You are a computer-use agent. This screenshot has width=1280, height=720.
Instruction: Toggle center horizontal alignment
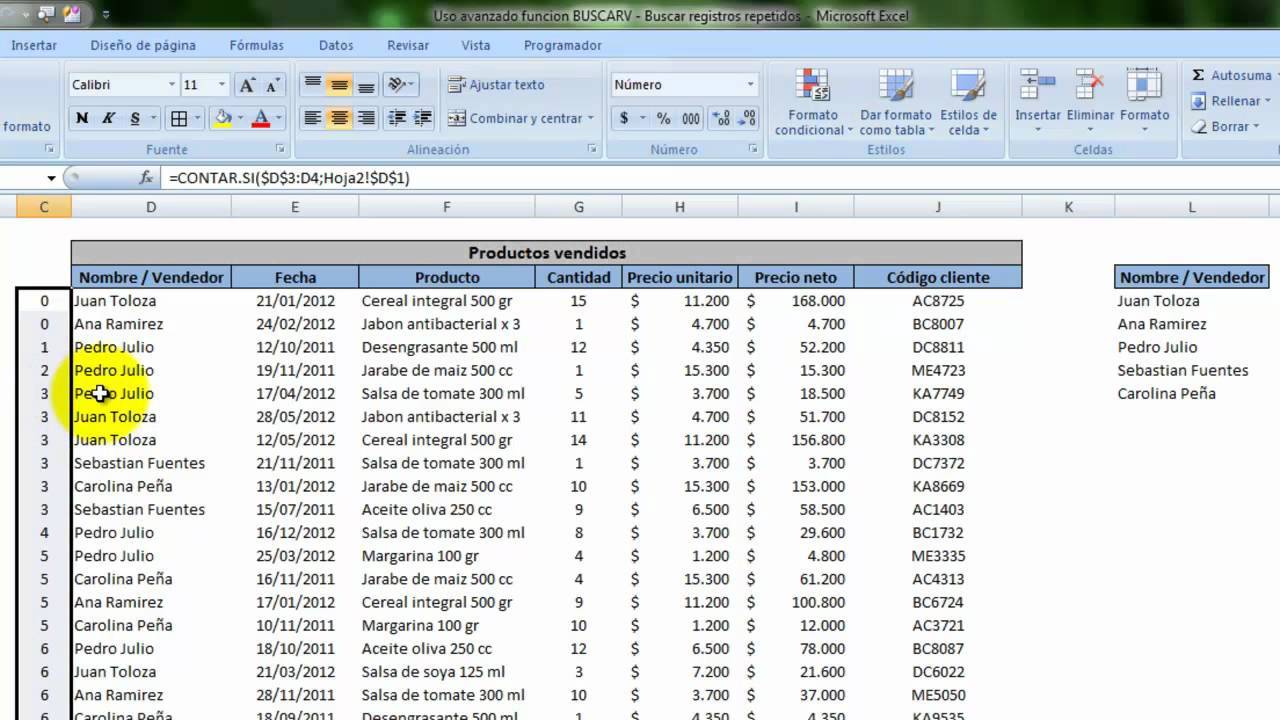coord(339,118)
